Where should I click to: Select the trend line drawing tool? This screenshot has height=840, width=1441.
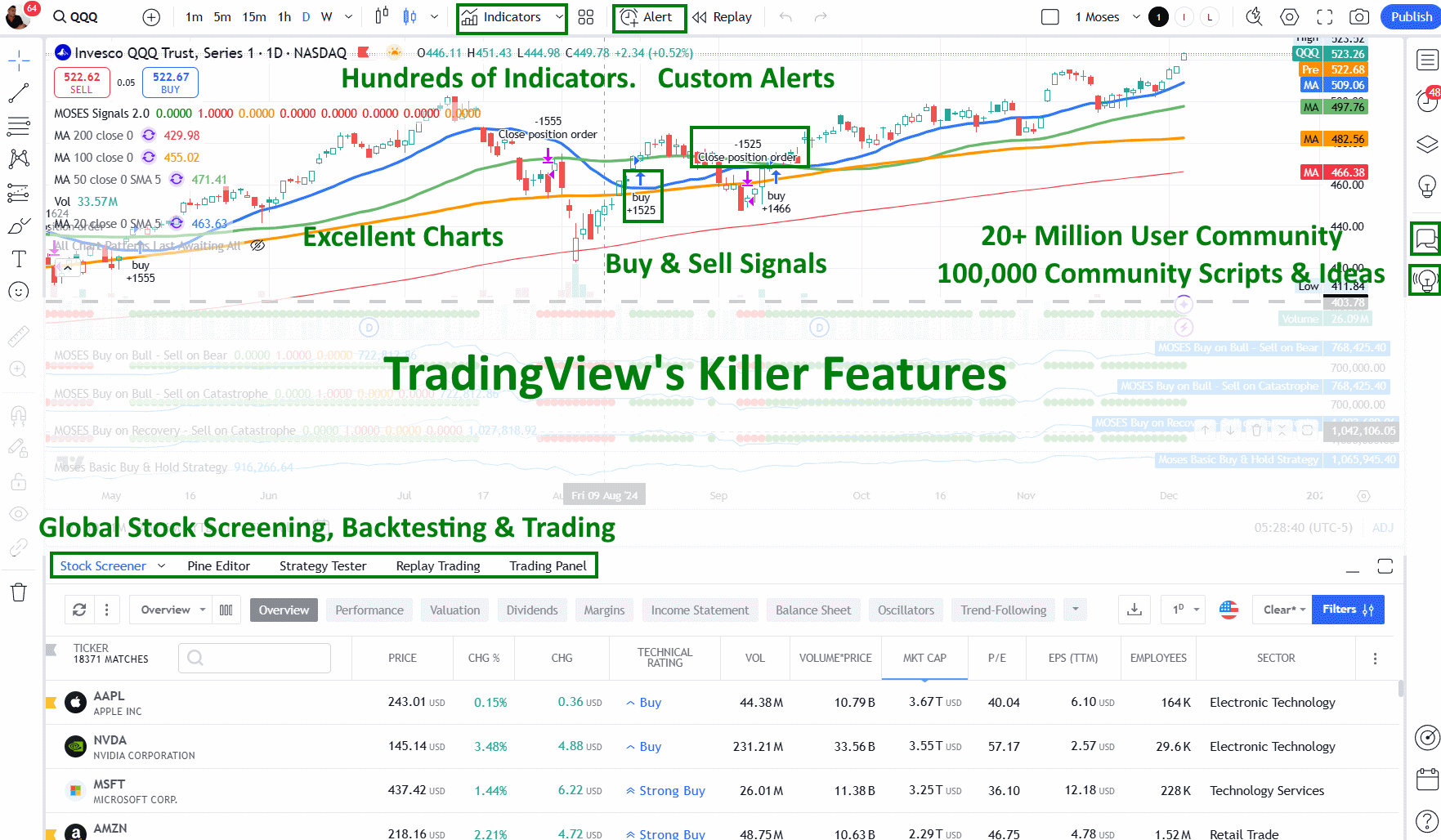click(x=19, y=93)
